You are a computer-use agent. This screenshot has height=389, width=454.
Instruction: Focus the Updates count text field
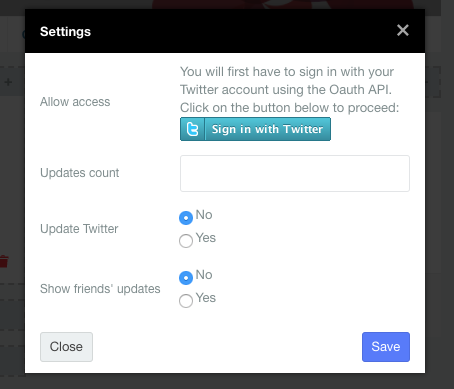tap(295, 173)
